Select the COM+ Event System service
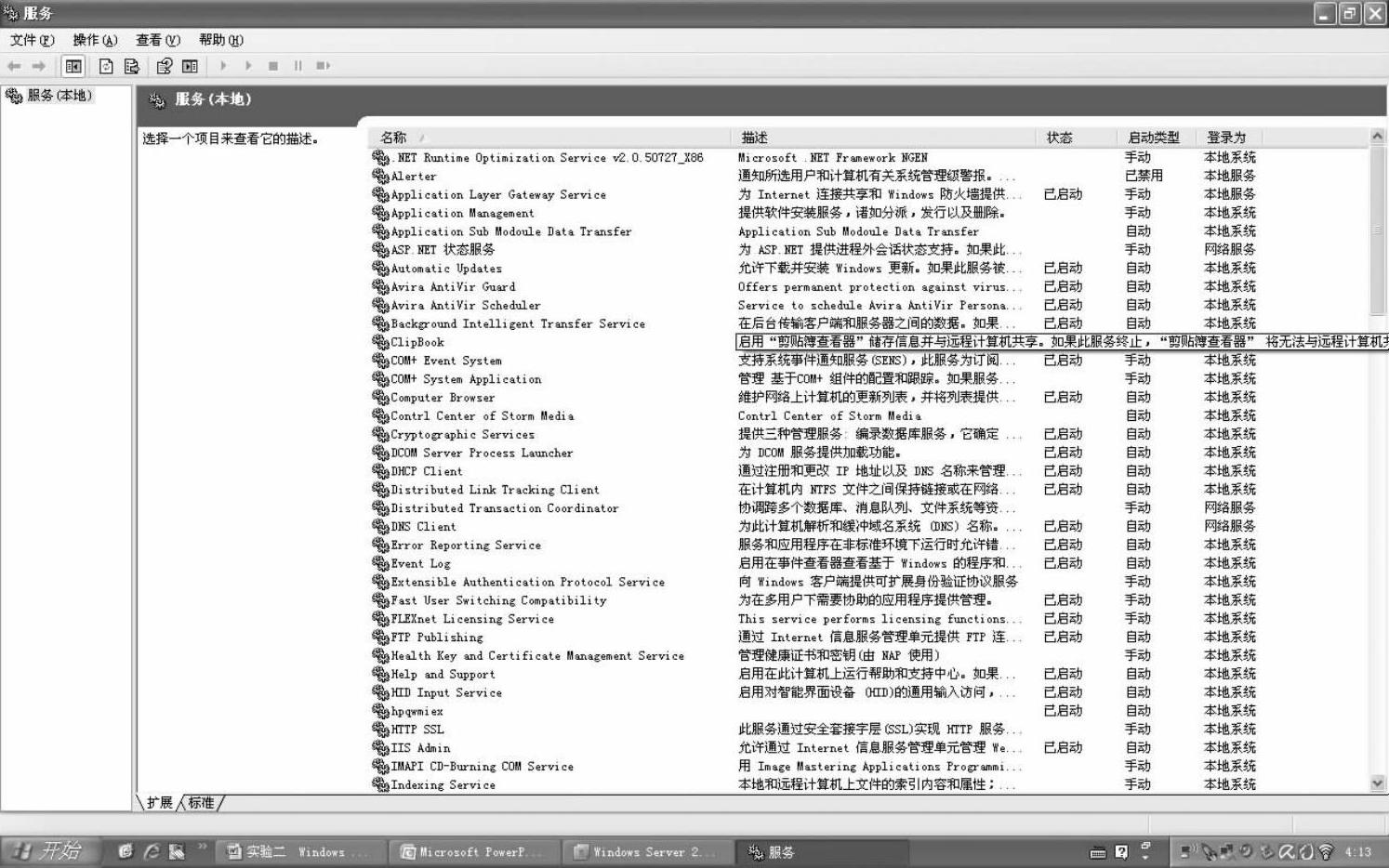The height and width of the screenshot is (868, 1389). click(x=446, y=361)
